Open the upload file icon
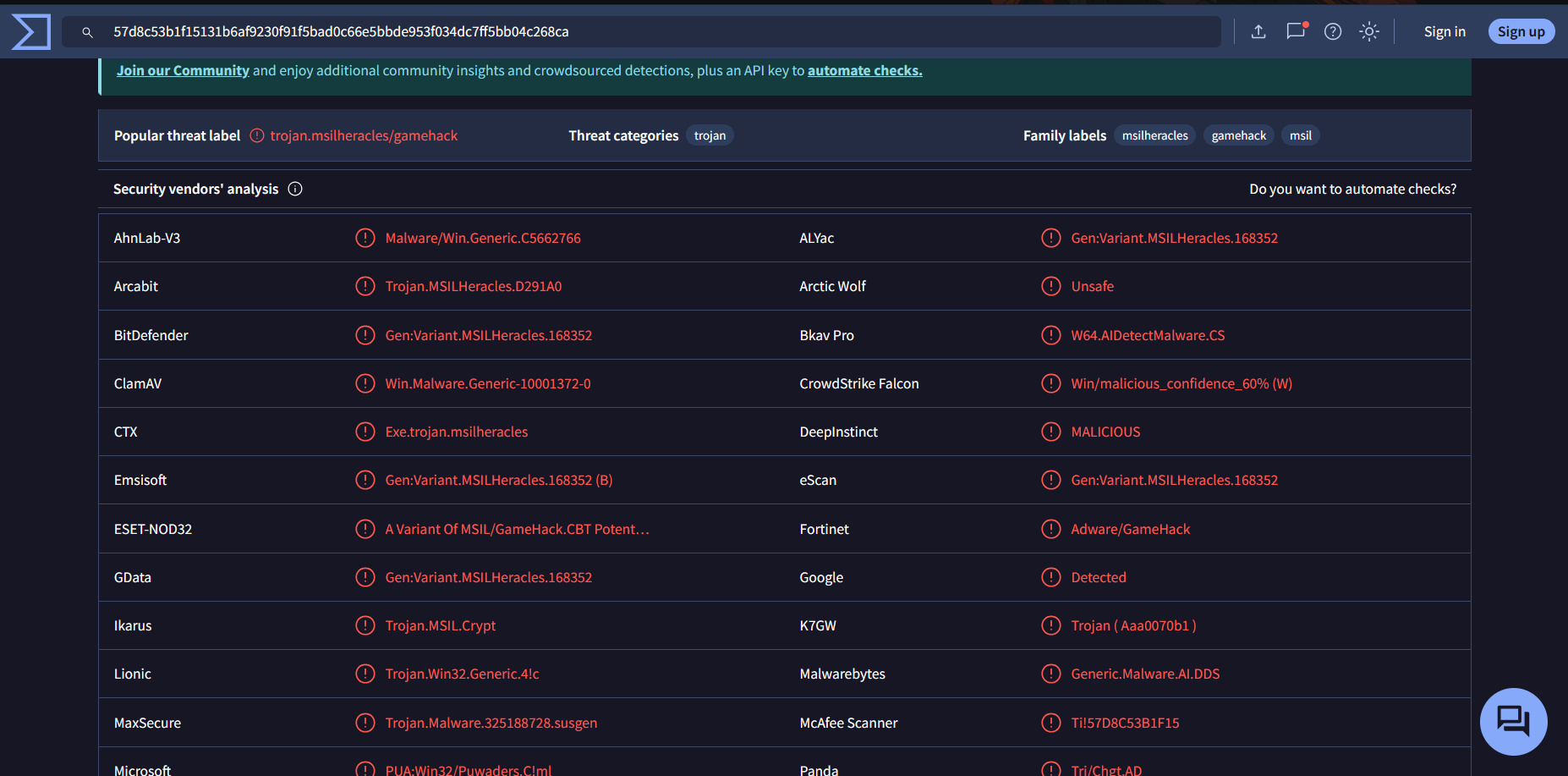Image resolution: width=1568 pixels, height=776 pixels. tap(1258, 31)
